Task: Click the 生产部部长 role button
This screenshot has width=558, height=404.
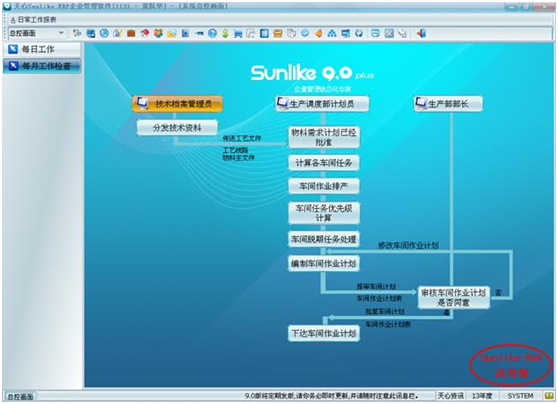Action: [448, 104]
